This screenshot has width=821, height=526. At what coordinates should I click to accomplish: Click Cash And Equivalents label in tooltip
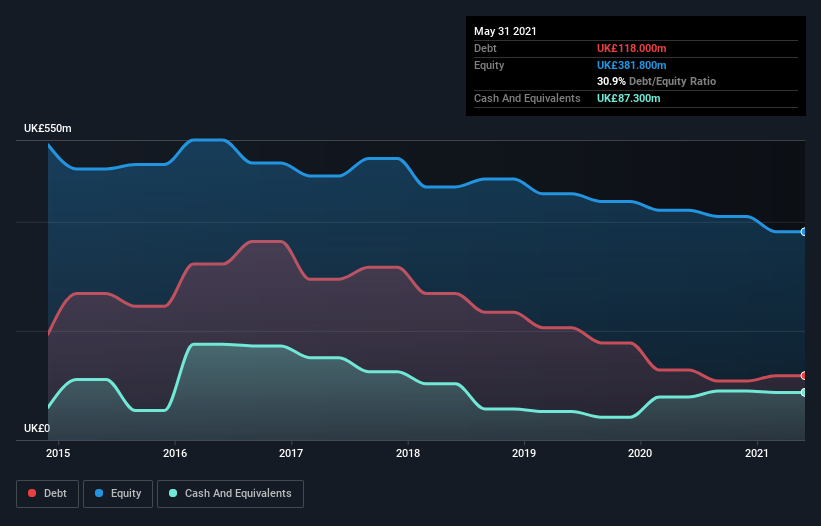tap(527, 98)
